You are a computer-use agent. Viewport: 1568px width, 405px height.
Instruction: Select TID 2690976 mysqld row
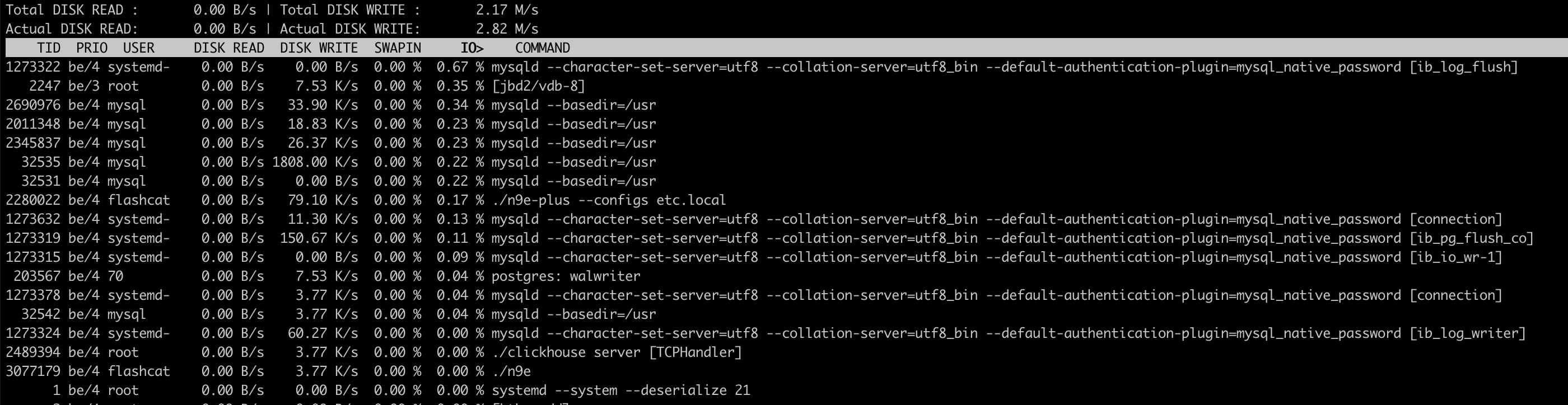(x=331, y=105)
